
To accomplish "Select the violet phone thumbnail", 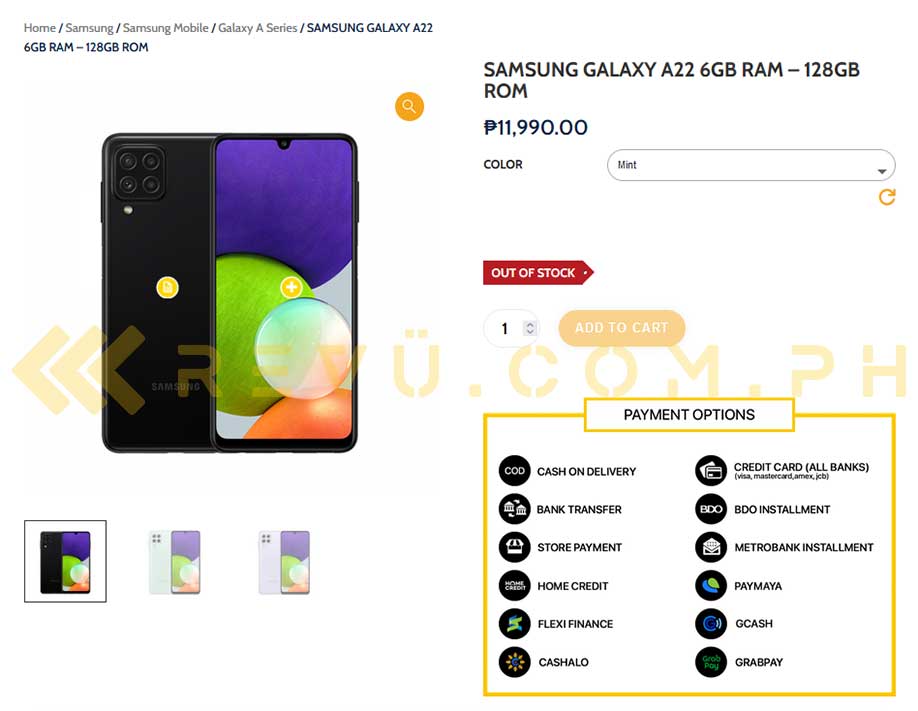I will coord(284,562).
